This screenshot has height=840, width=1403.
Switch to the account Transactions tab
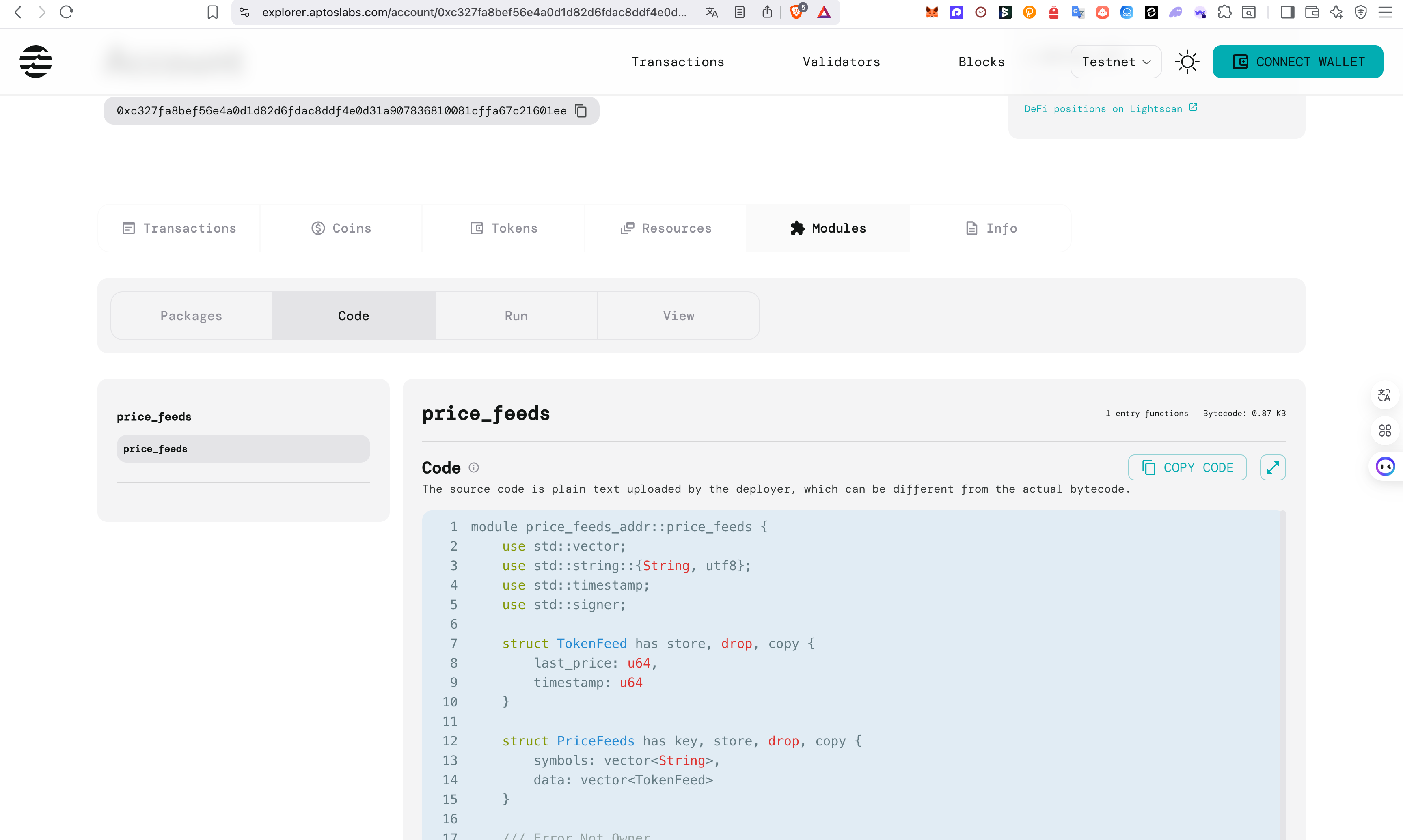point(179,228)
